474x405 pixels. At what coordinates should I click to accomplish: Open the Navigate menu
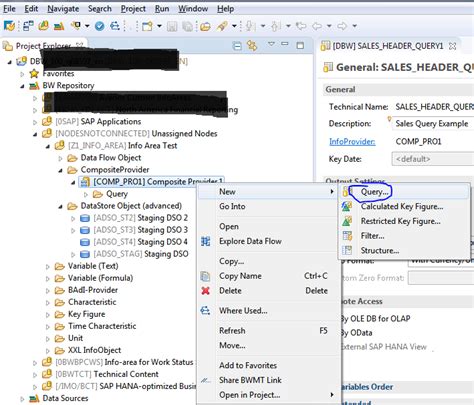(63, 9)
